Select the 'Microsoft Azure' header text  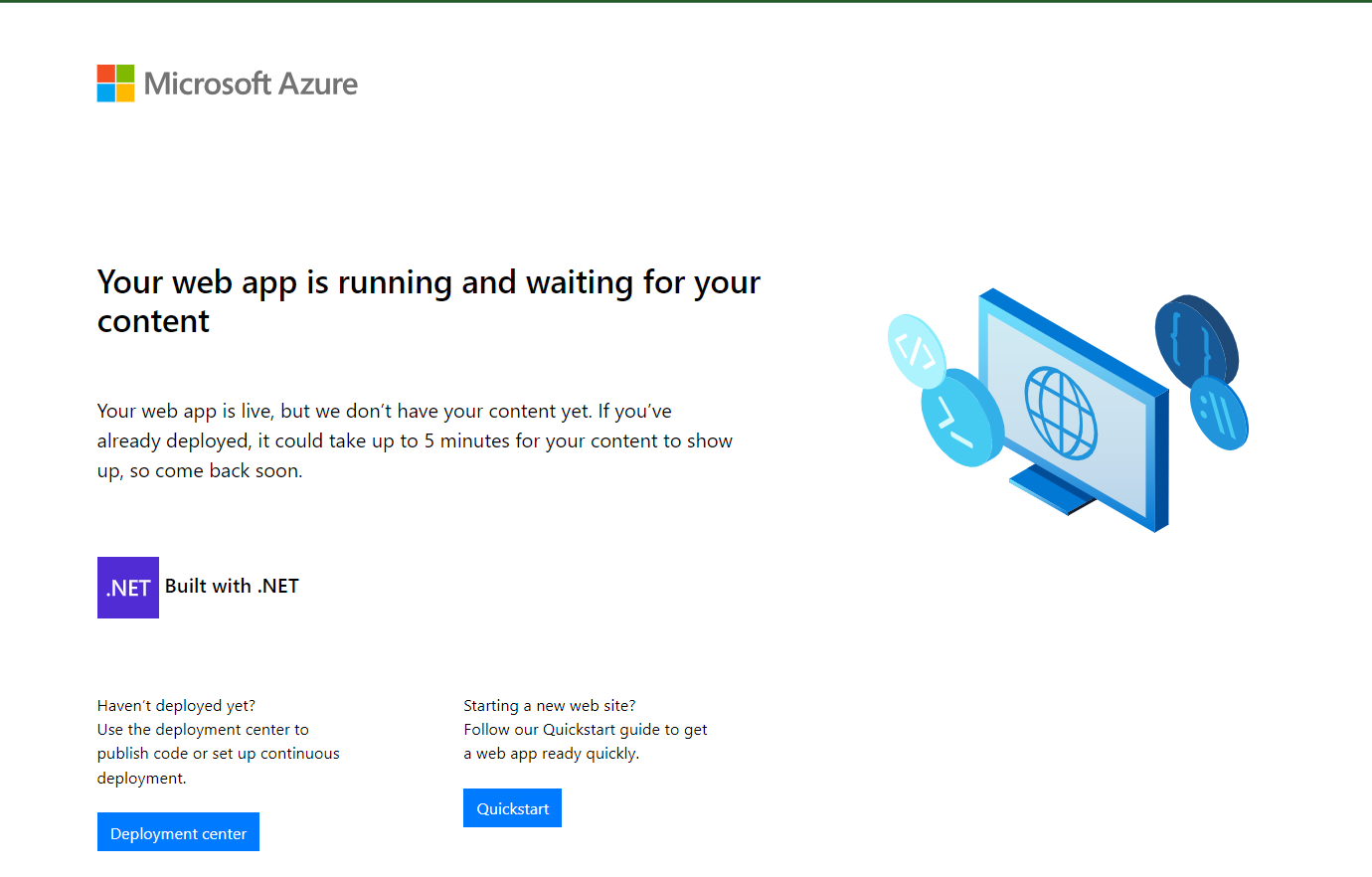251,84
